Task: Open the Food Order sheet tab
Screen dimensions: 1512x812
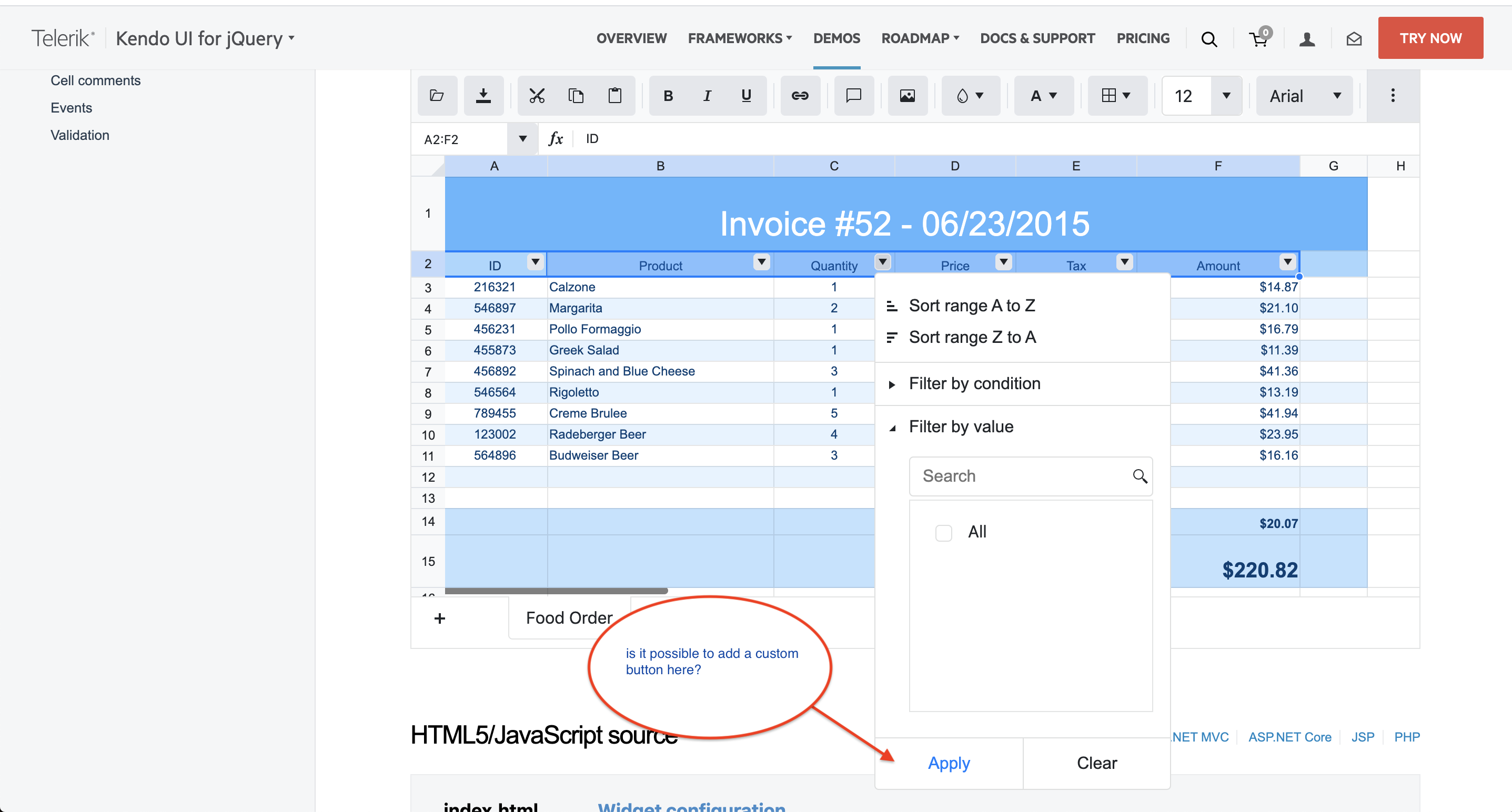Action: pos(569,618)
